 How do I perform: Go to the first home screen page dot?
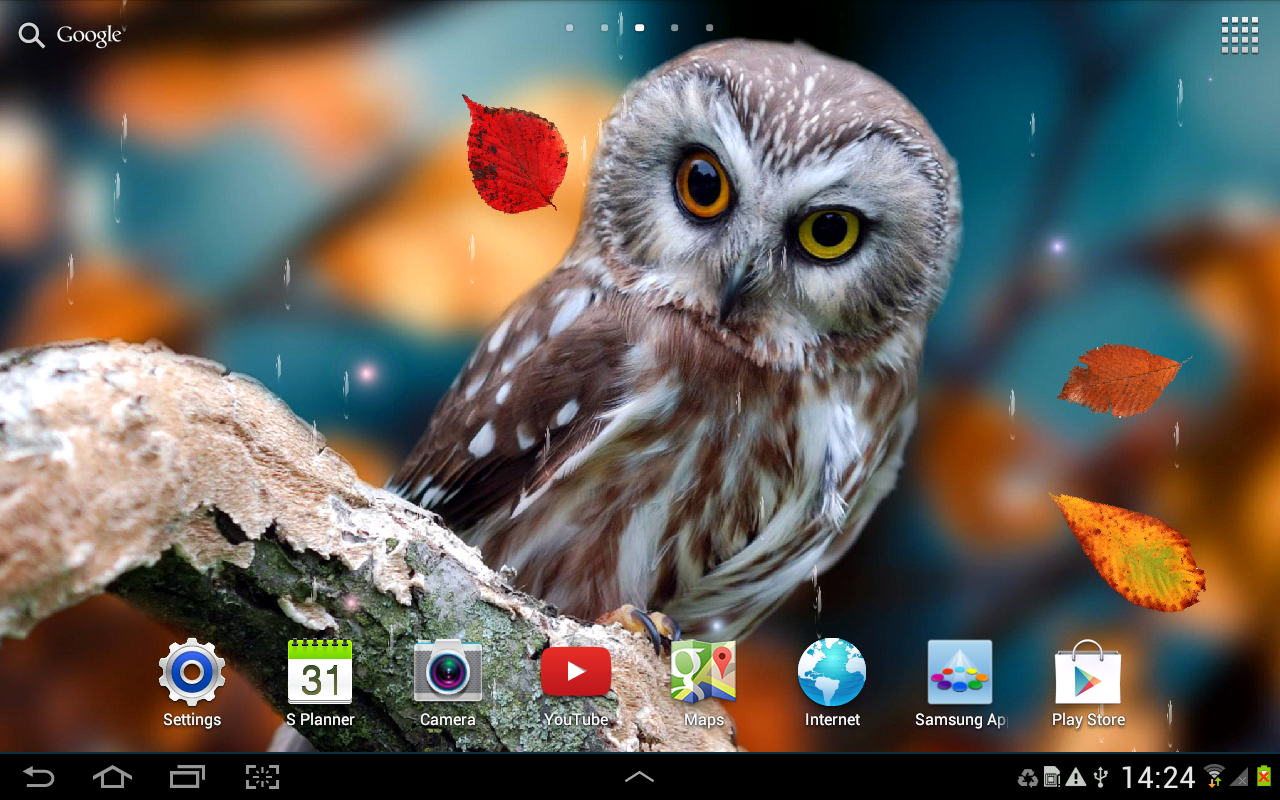pyautogui.click(x=570, y=28)
